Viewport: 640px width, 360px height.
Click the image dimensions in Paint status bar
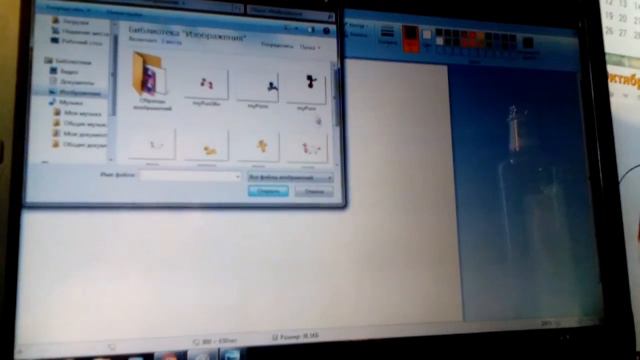pos(215,341)
